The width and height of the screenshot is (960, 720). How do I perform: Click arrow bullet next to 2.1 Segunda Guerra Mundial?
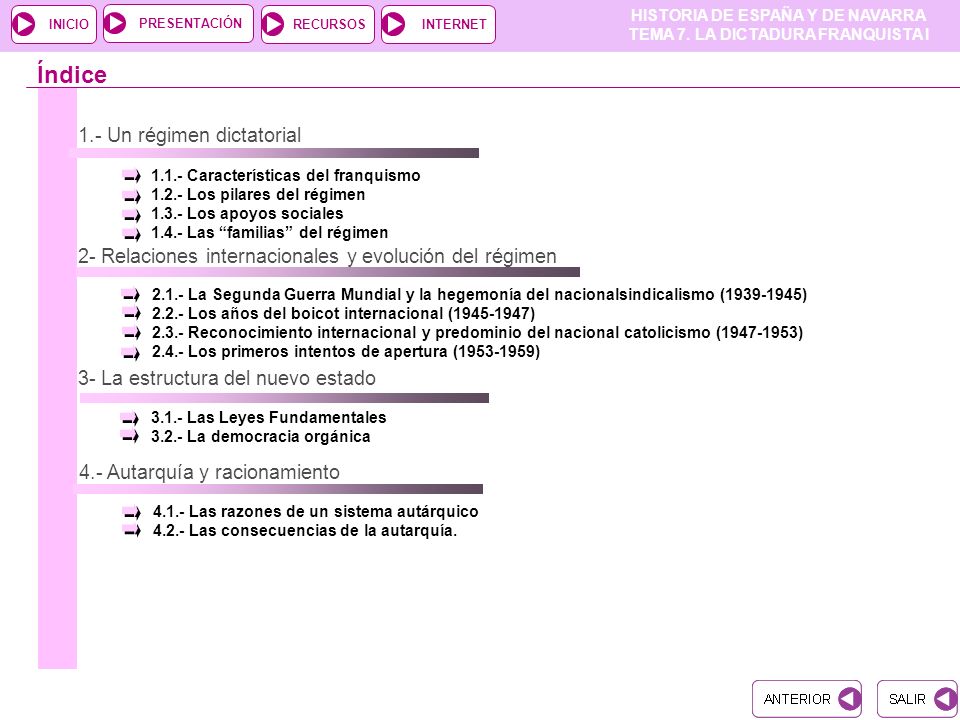[x=132, y=295]
